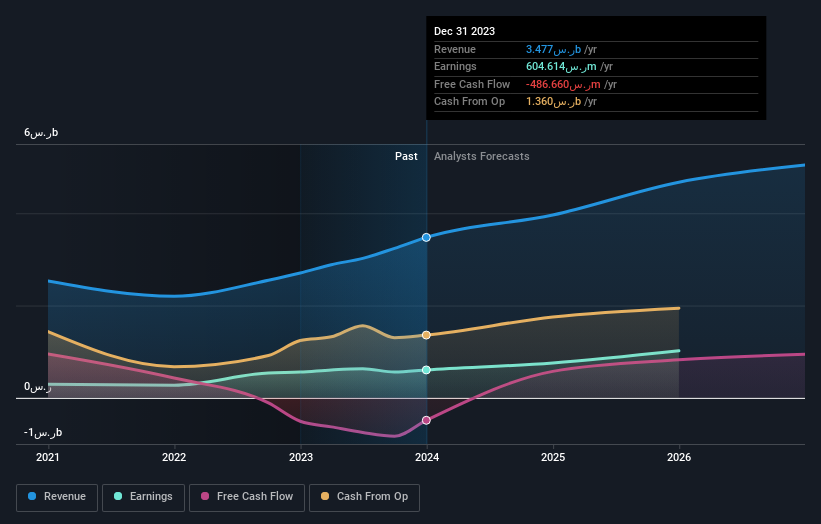Click the Earnings value 604.614 in tooltip
The image size is (821, 524).
click(561, 66)
